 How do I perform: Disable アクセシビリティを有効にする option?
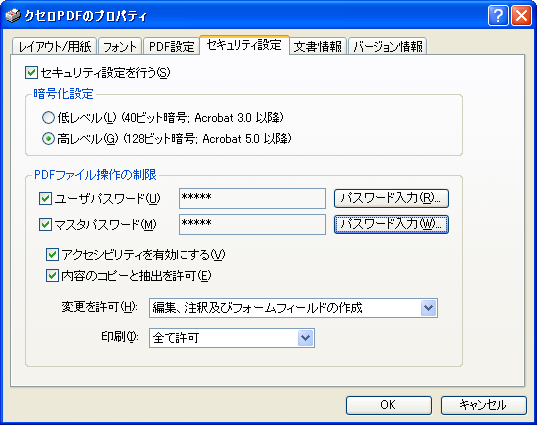[52, 255]
